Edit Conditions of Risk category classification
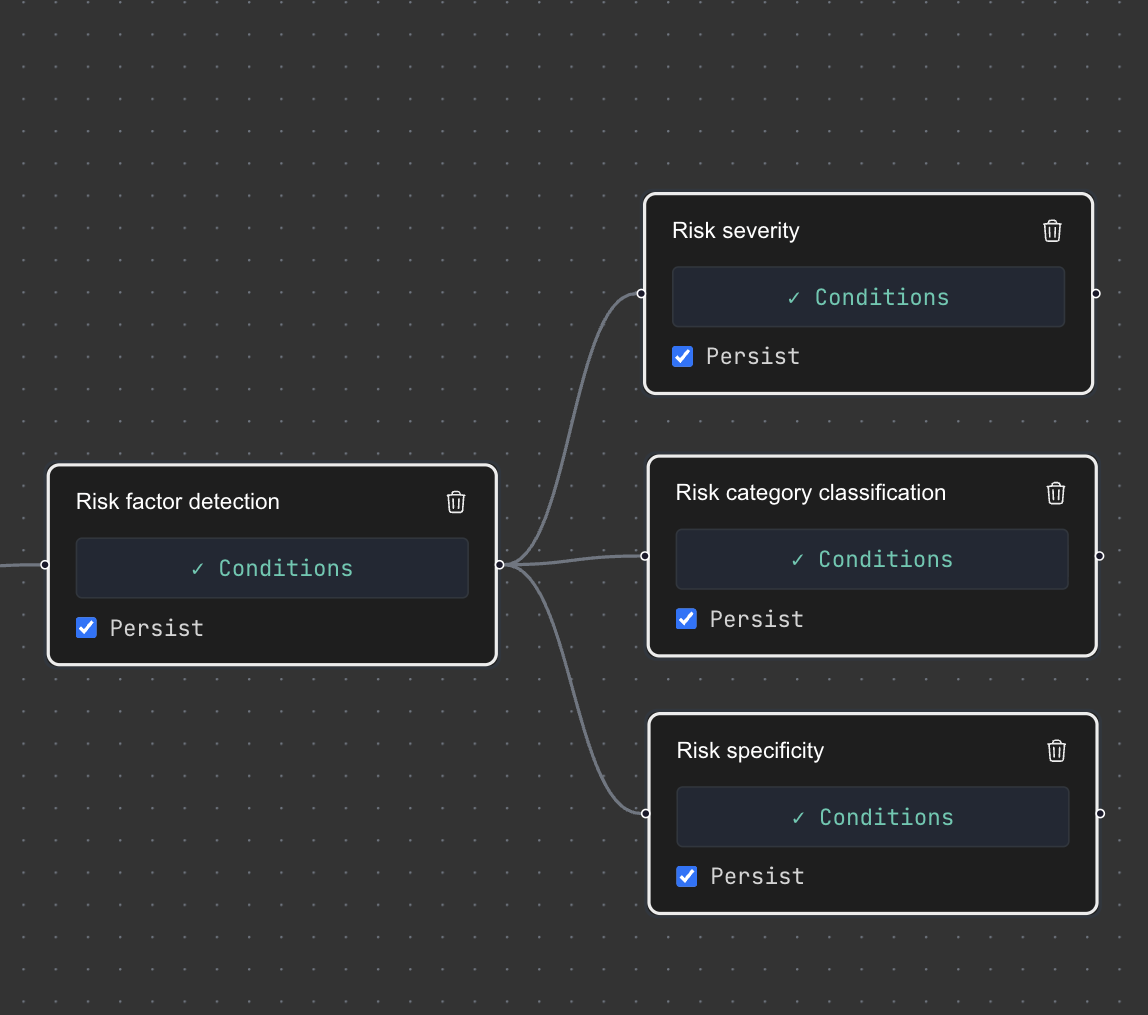 (x=872, y=559)
